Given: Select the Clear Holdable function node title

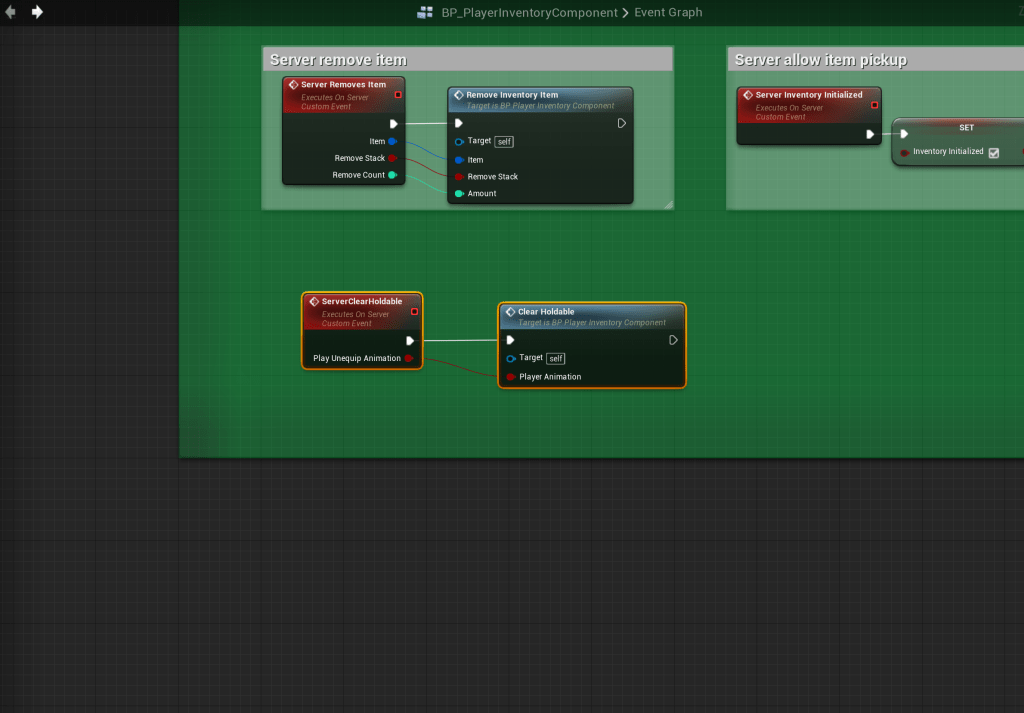Looking at the screenshot, I should (546, 312).
